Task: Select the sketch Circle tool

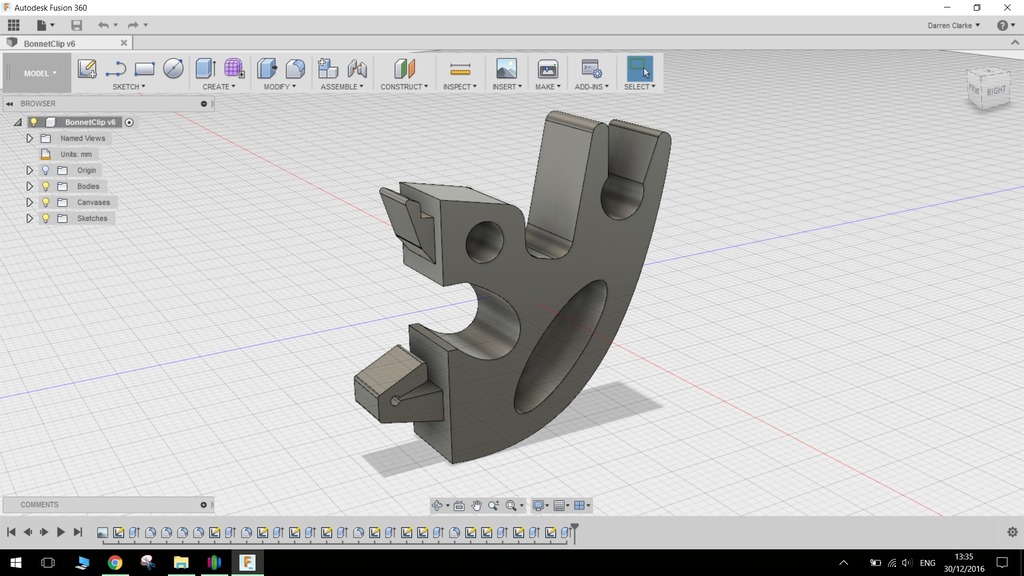Action: point(173,68)
